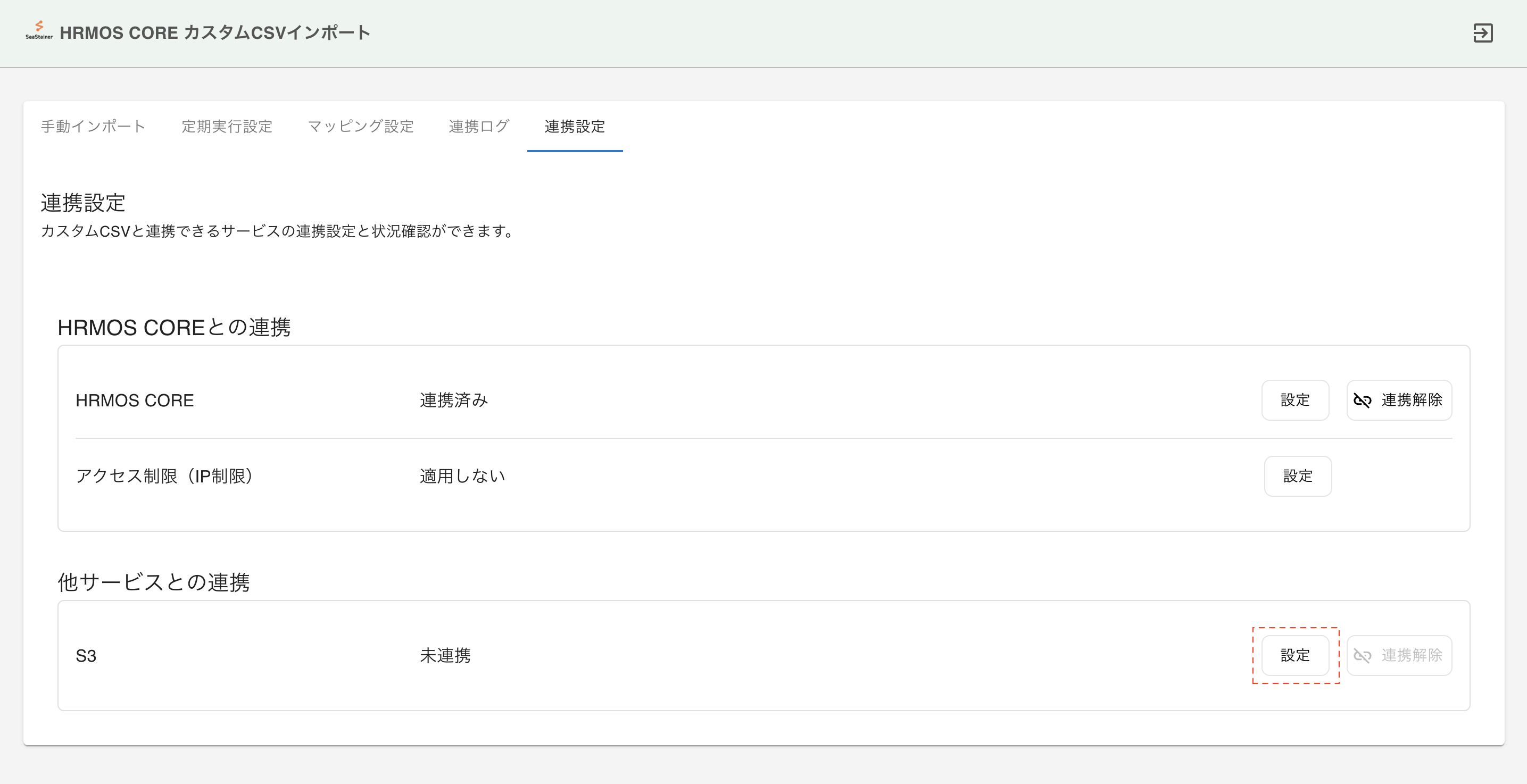Click the HRMOS CORE row label
The image size is (1527, 784).
point(135,401)
